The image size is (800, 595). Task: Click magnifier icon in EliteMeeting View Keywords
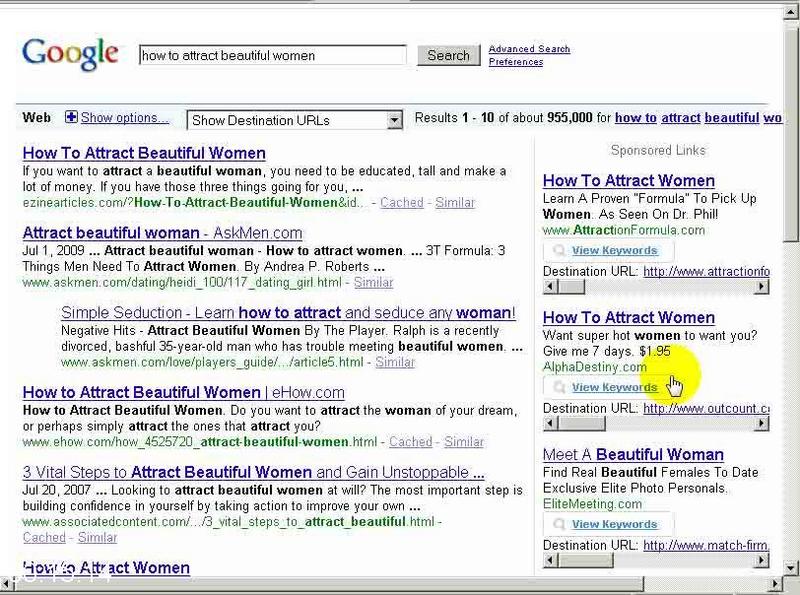point(559,524)
